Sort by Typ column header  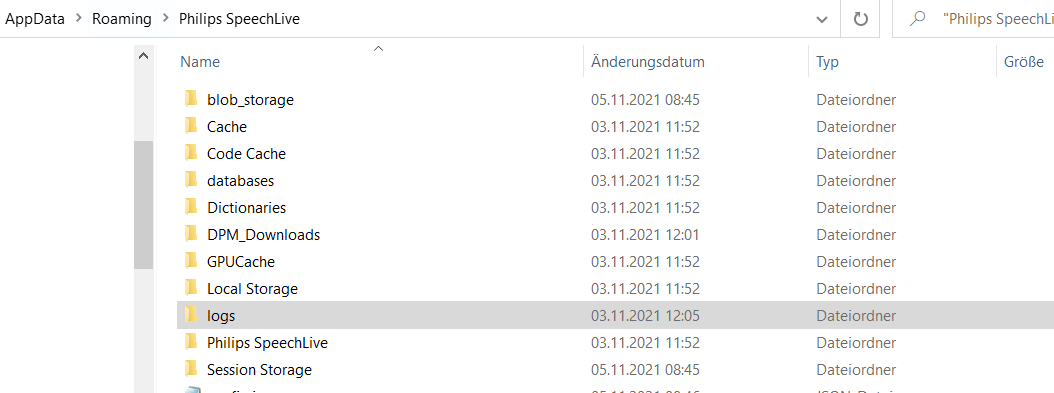tap(827, 62)
